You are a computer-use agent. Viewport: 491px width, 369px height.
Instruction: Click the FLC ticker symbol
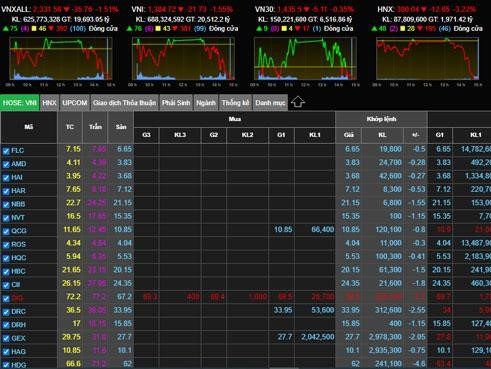coord(18,150)
